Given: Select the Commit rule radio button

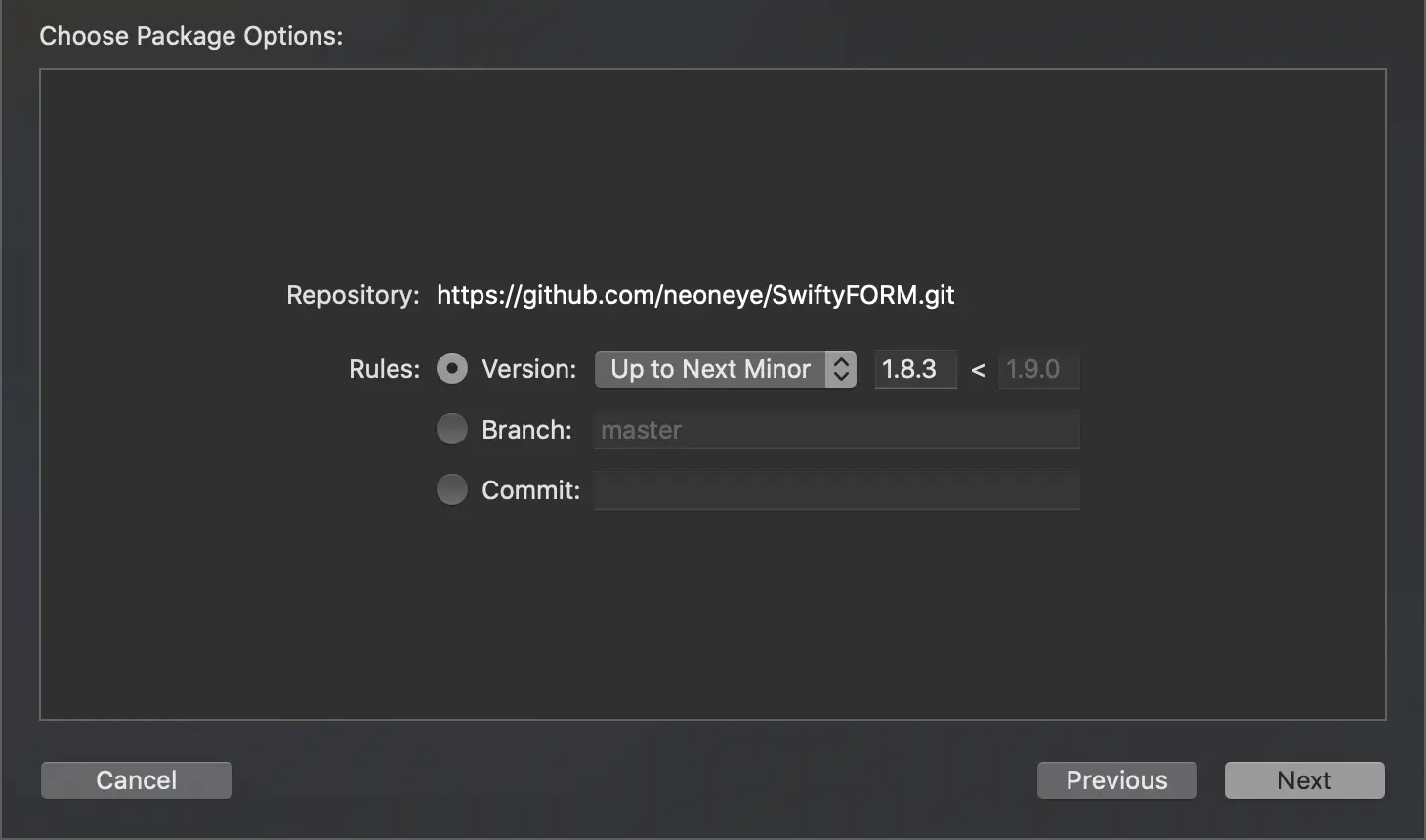Looking at the screenshot, I should [x=451, y=489].
